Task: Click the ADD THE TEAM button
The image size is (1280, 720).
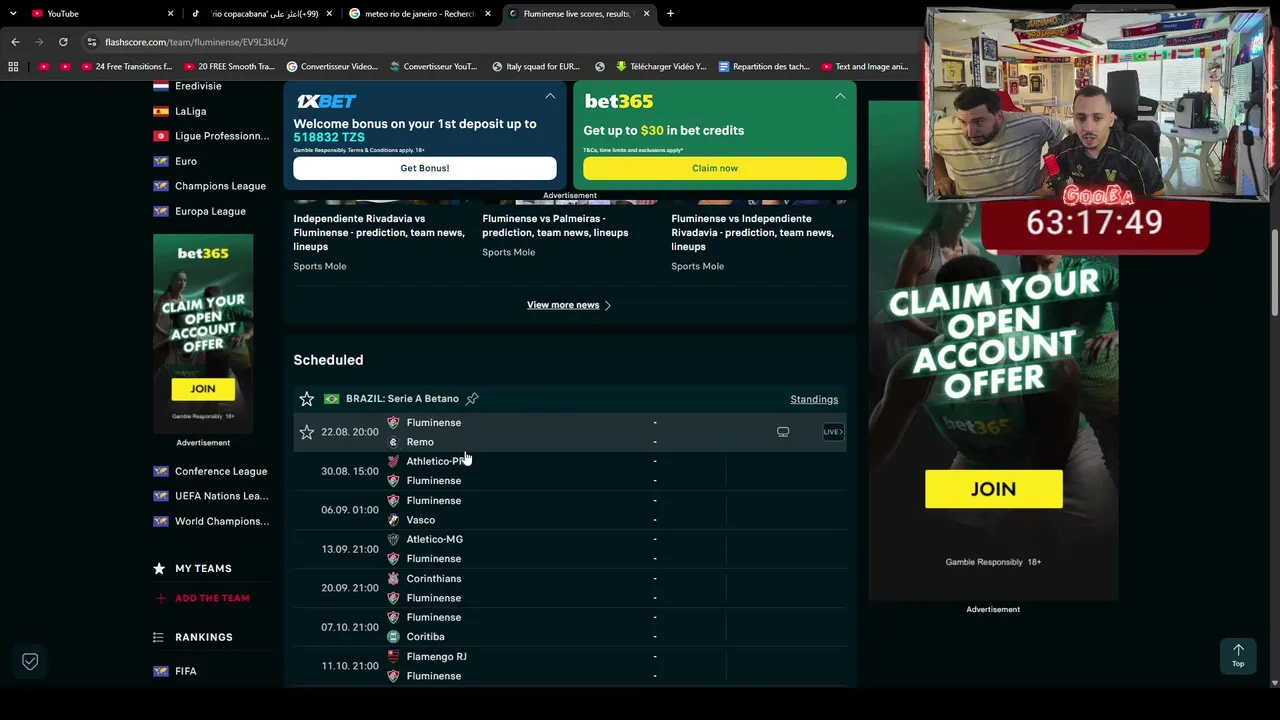Action: [x=212, y=598]
